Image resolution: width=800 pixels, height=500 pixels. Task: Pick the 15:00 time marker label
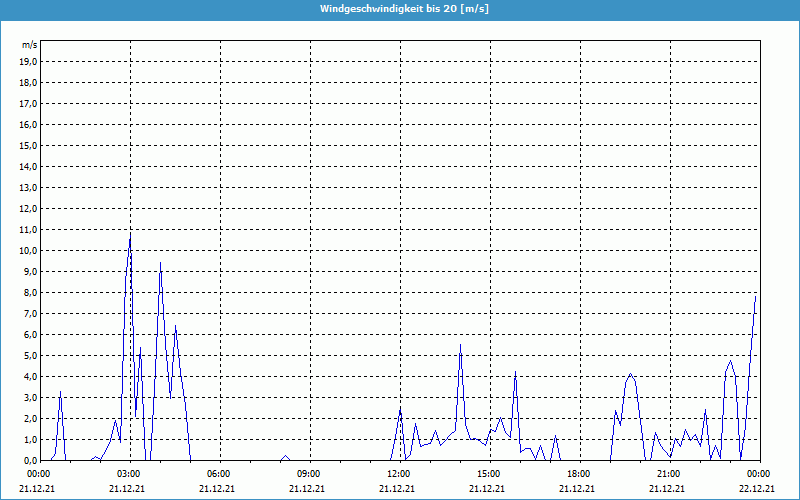tap(488, 473)
